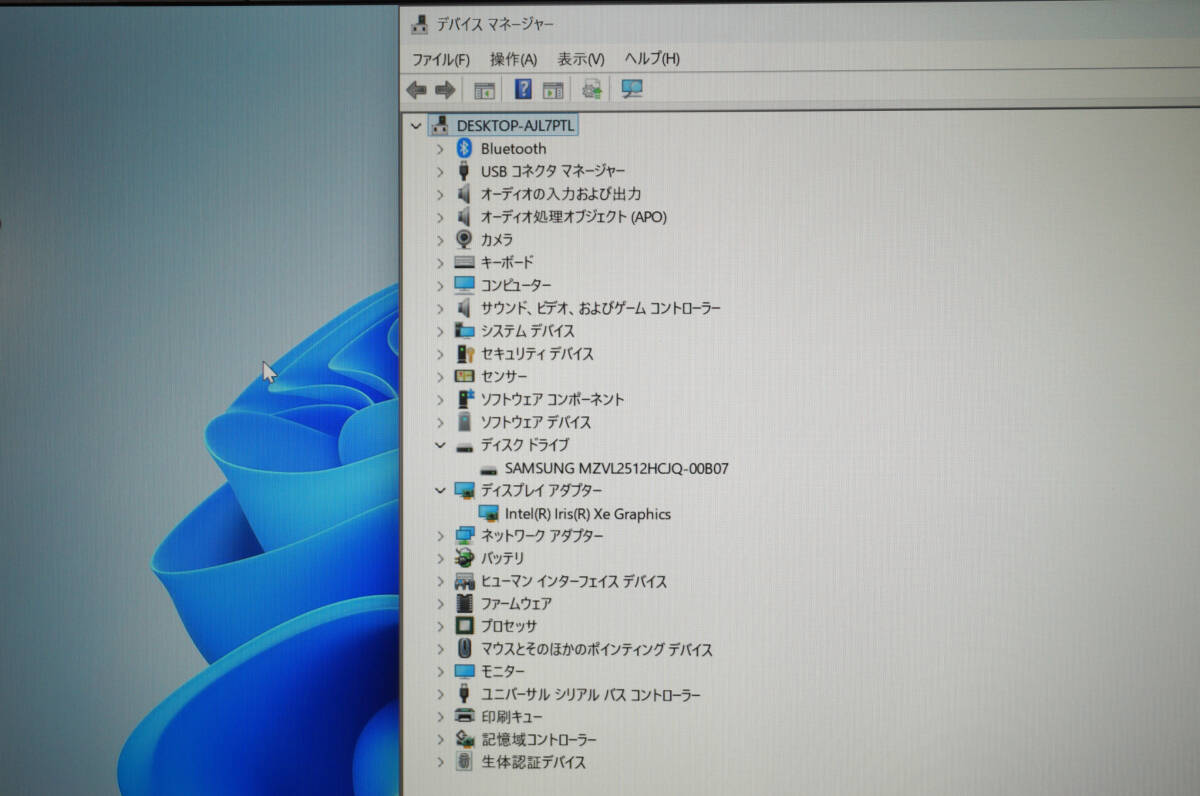Click the キーボード keyboard icon
This screenshot has height=796, width=1200.
464,262
